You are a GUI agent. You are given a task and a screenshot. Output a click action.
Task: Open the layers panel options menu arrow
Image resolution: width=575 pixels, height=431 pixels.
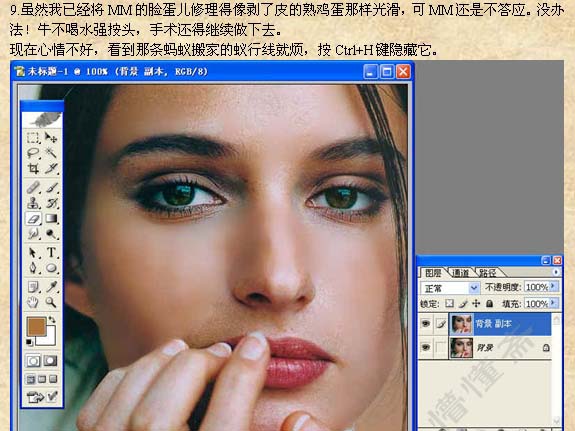click(556, 272)
